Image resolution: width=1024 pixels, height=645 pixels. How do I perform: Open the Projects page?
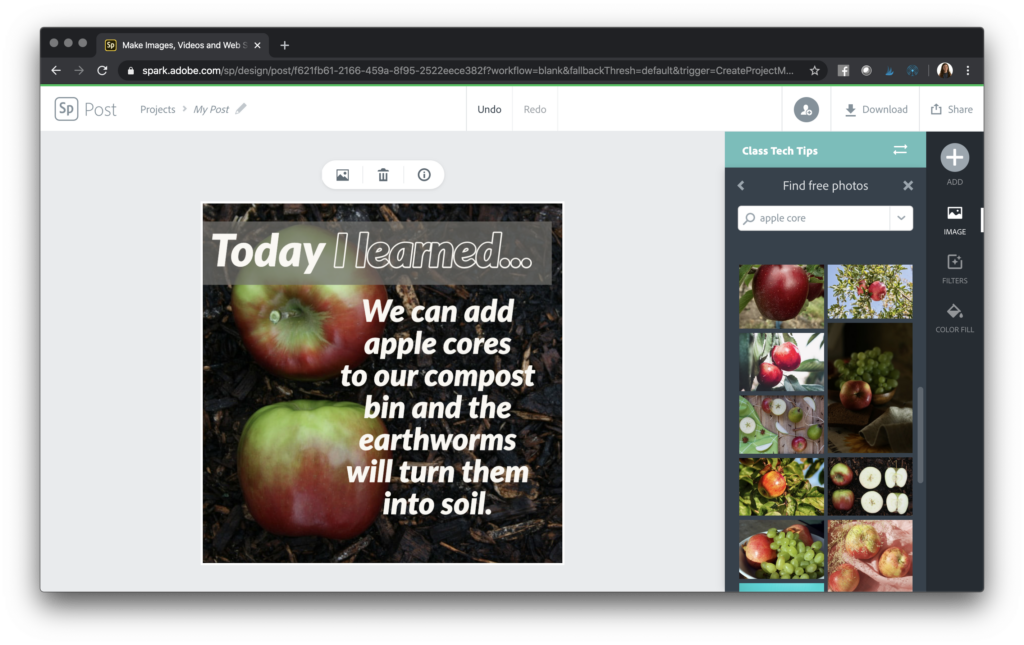click(x=157, y=109)
